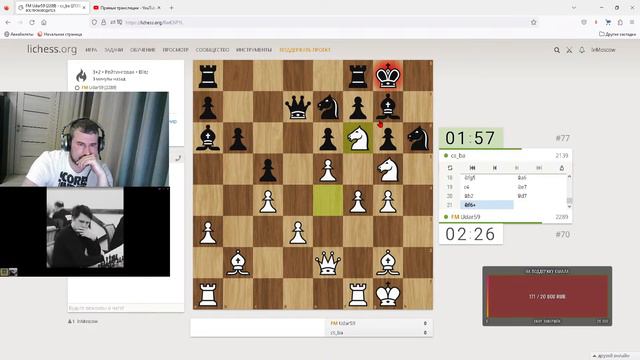Click the black bishop on g7
The image size is (640, 360).
[388, 107]
